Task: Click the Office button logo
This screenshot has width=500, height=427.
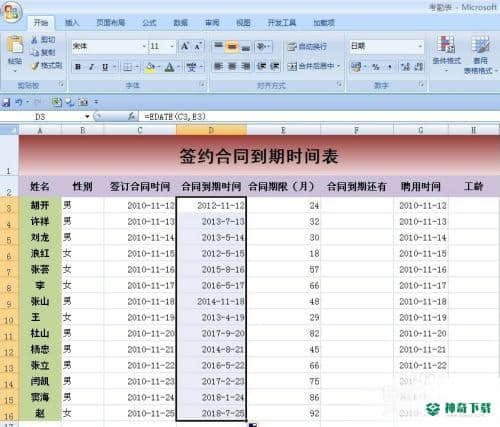Action: 12,12
